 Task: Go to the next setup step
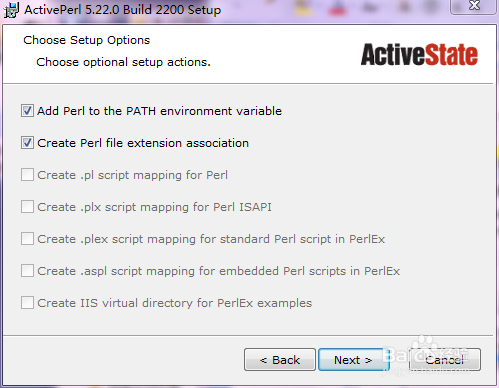tap(354, 360)
